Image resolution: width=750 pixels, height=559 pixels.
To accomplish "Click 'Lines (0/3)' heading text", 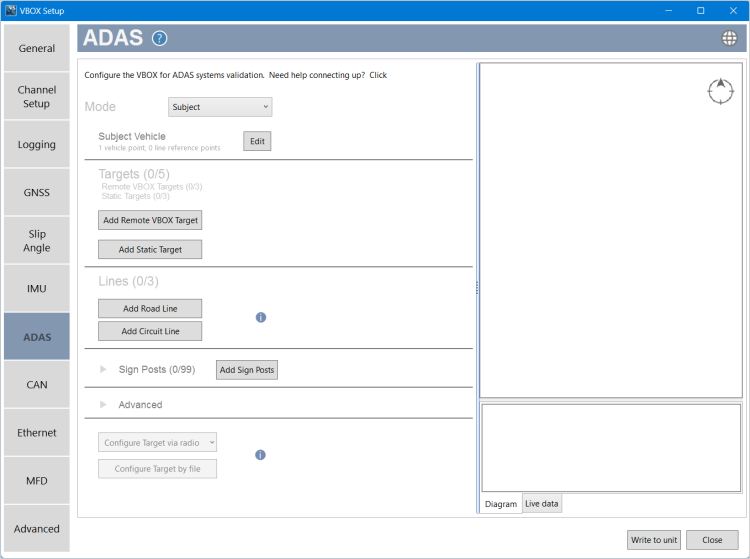I will click(128, 281).
